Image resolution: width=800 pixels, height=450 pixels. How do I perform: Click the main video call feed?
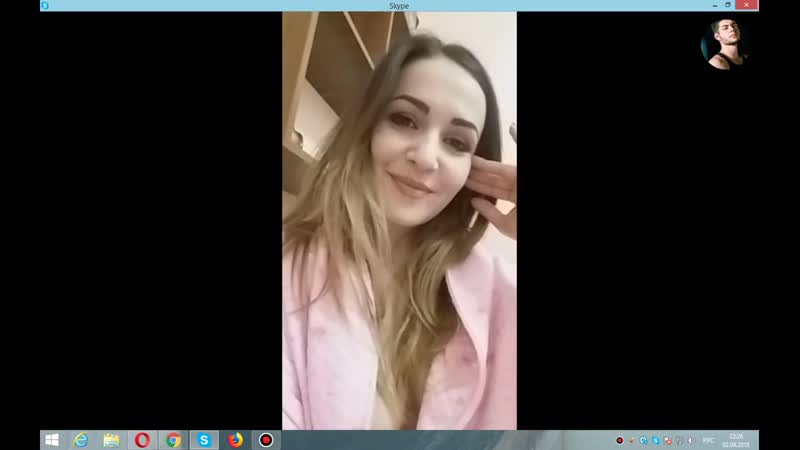(399, 220)
